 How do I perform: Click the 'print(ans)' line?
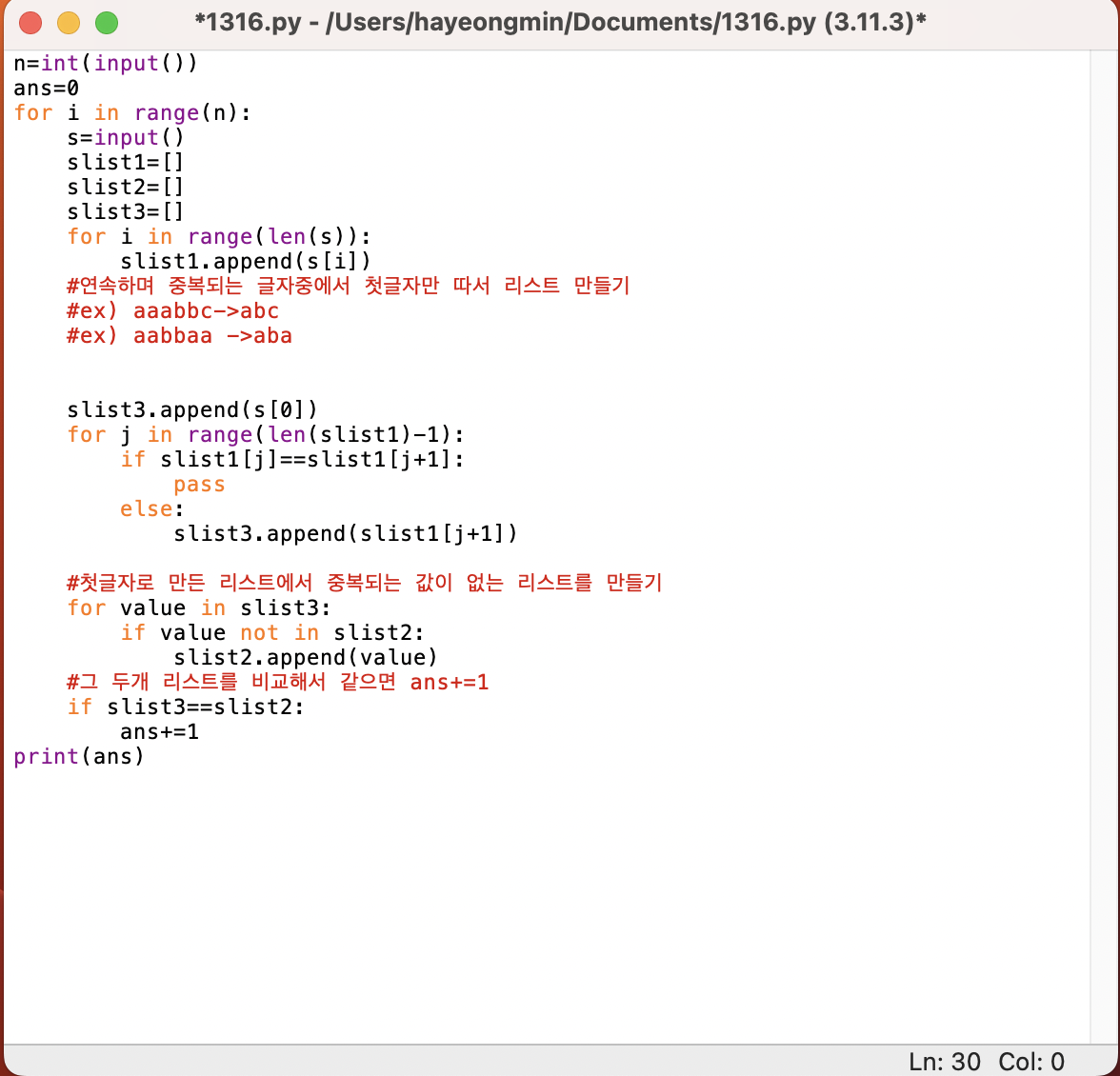tap(78, 756)
